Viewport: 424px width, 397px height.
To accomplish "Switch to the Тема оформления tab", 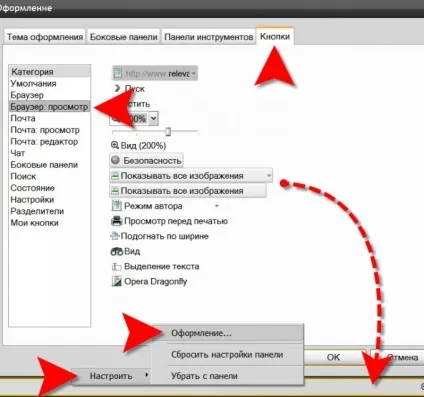I will (45, 37).
